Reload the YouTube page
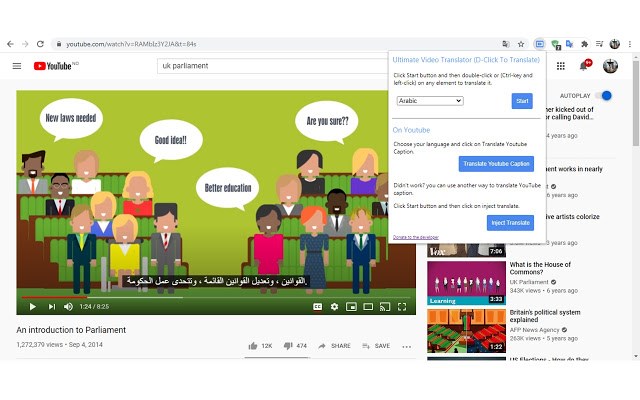Screen dimensions: 640x400 [40, 44]
